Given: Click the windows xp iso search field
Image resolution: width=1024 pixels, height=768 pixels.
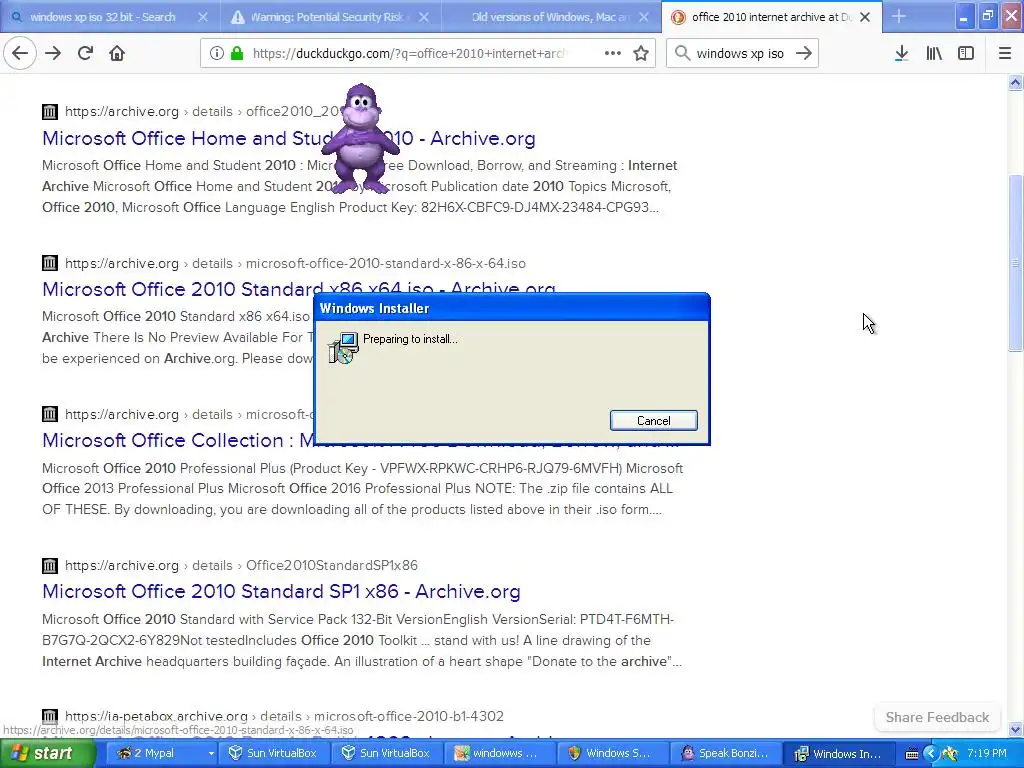Looking at the screenshot, I should 740,53.
